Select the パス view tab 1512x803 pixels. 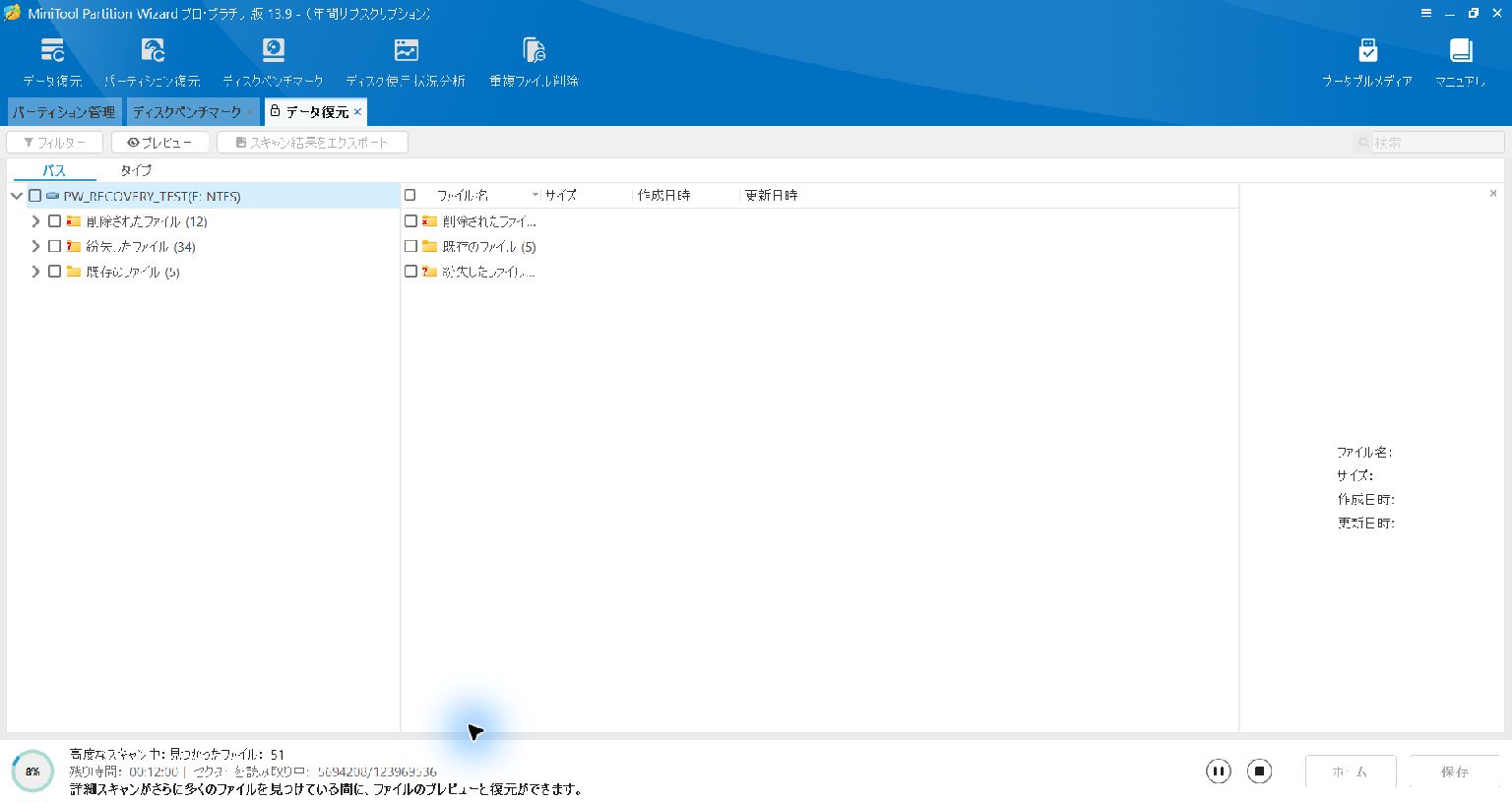click(54, 170)
